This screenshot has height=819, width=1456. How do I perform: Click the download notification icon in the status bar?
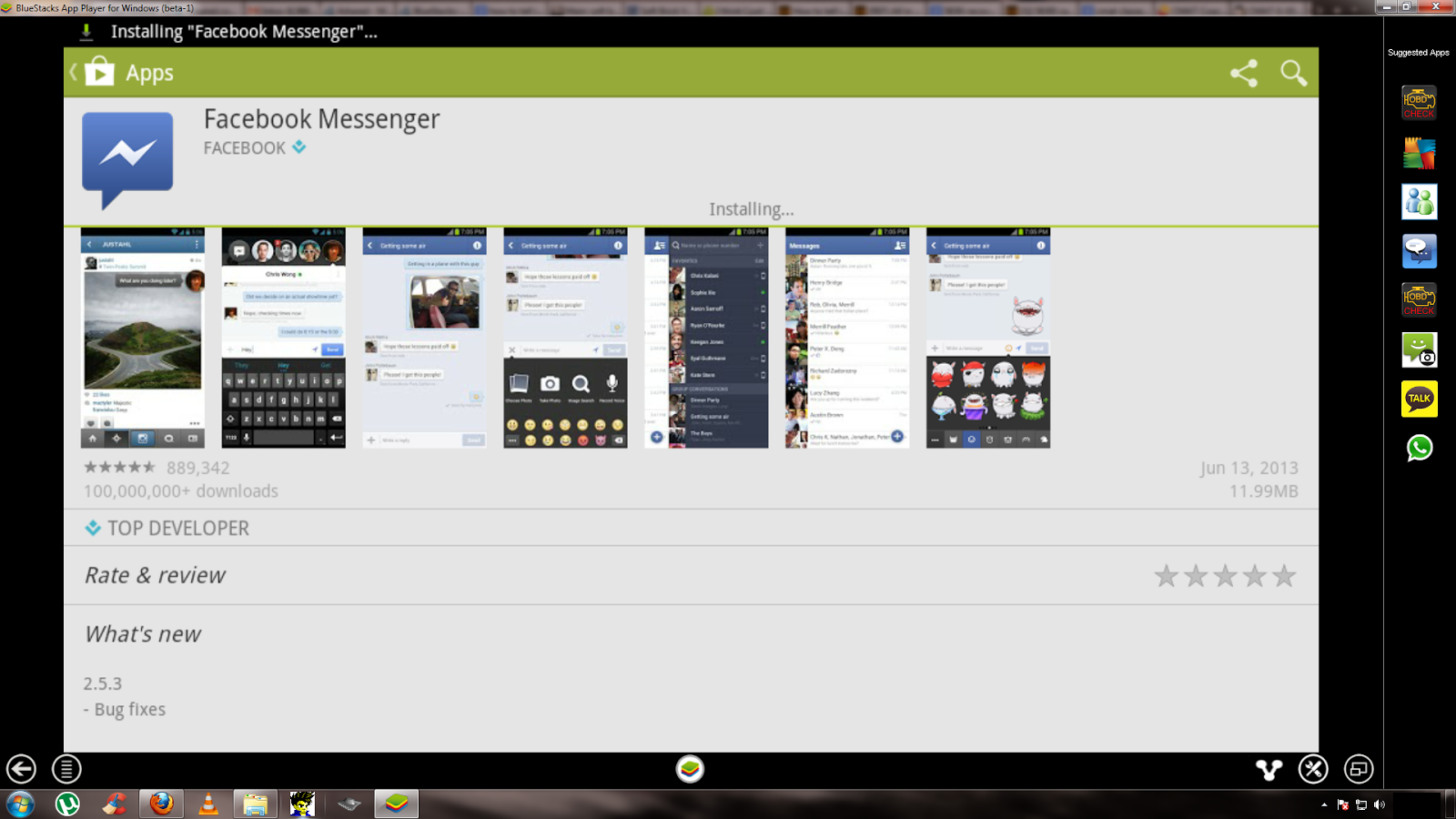pyautogui.click(x=86, y=32)
